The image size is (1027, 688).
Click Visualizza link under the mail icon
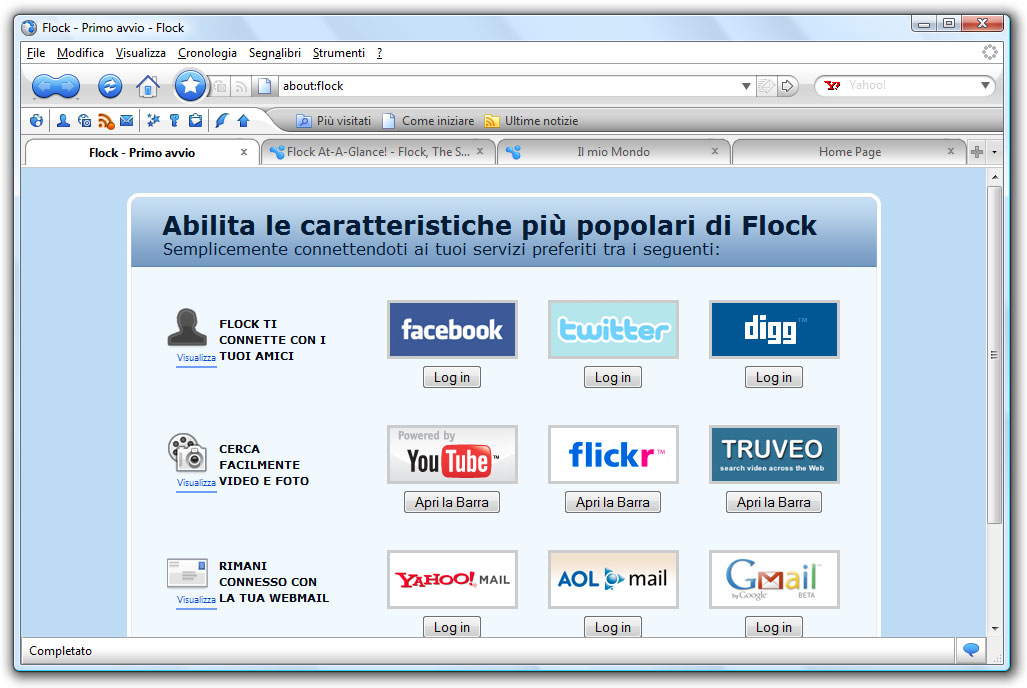196,600
